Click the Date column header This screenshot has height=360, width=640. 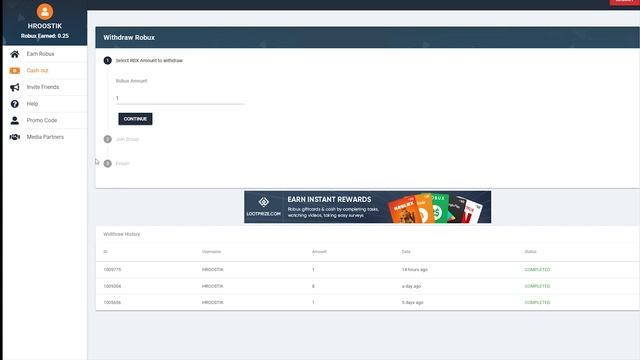pos(406,252)
